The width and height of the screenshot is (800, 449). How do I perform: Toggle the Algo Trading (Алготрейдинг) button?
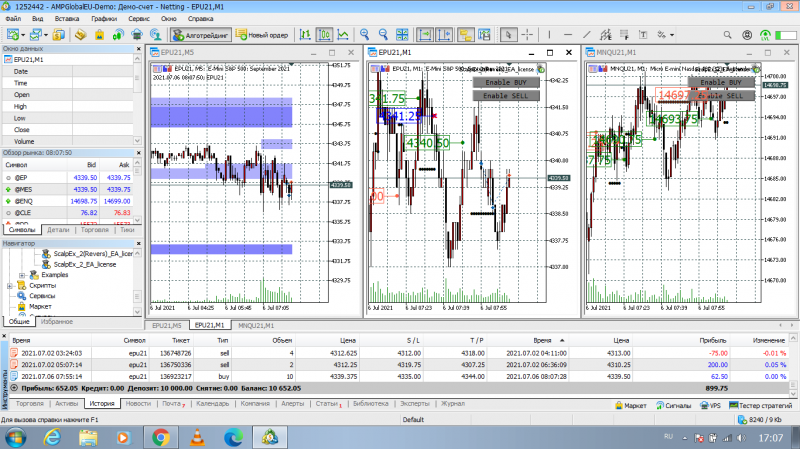201,35
